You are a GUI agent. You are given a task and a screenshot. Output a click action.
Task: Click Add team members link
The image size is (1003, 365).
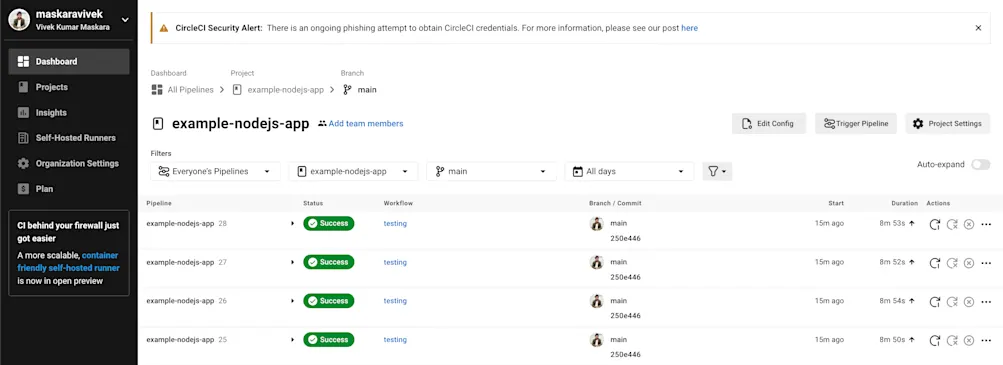(361, 123)
